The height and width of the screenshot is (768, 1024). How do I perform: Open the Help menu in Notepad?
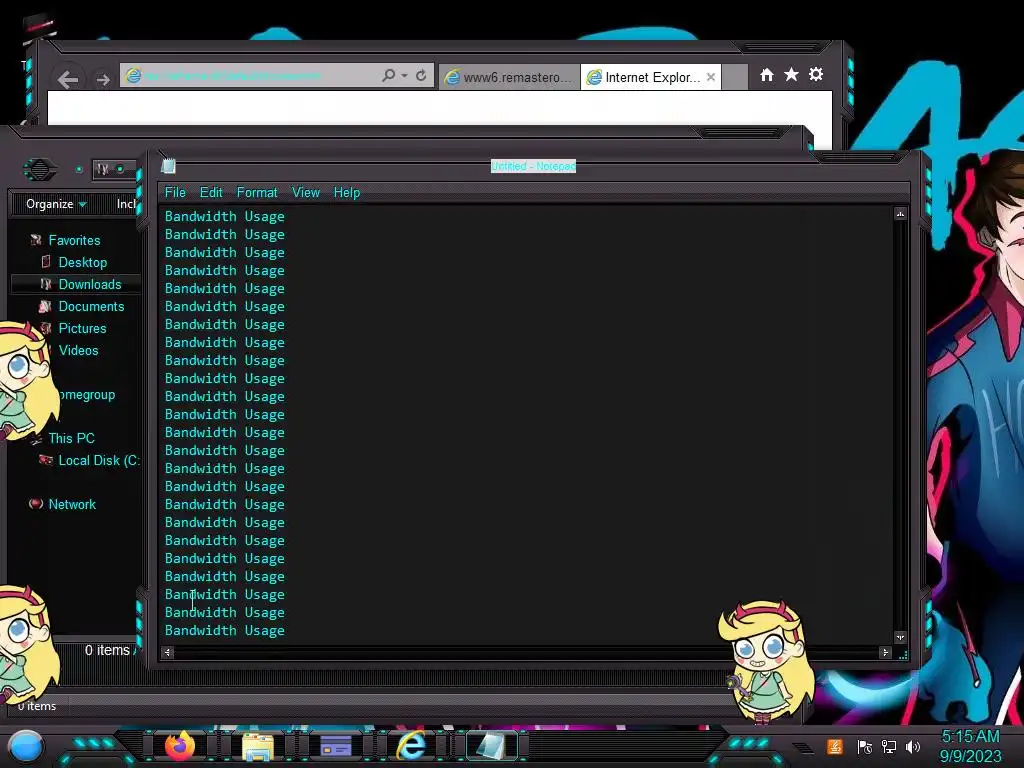point(347,193)
